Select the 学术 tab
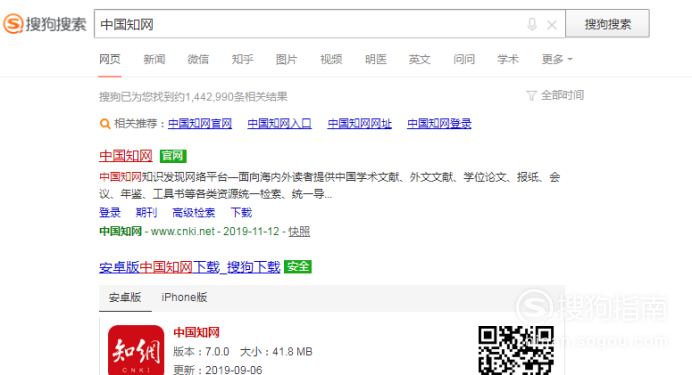Viewport: 692px width, 375px height. [508, 60]
